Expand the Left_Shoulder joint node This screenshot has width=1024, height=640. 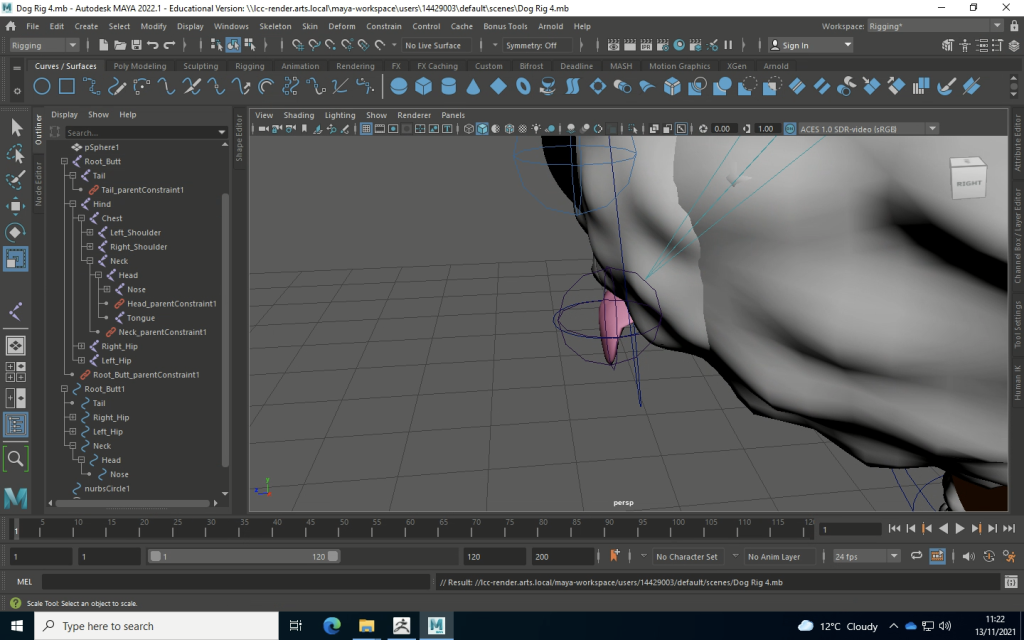pos(89,233)
